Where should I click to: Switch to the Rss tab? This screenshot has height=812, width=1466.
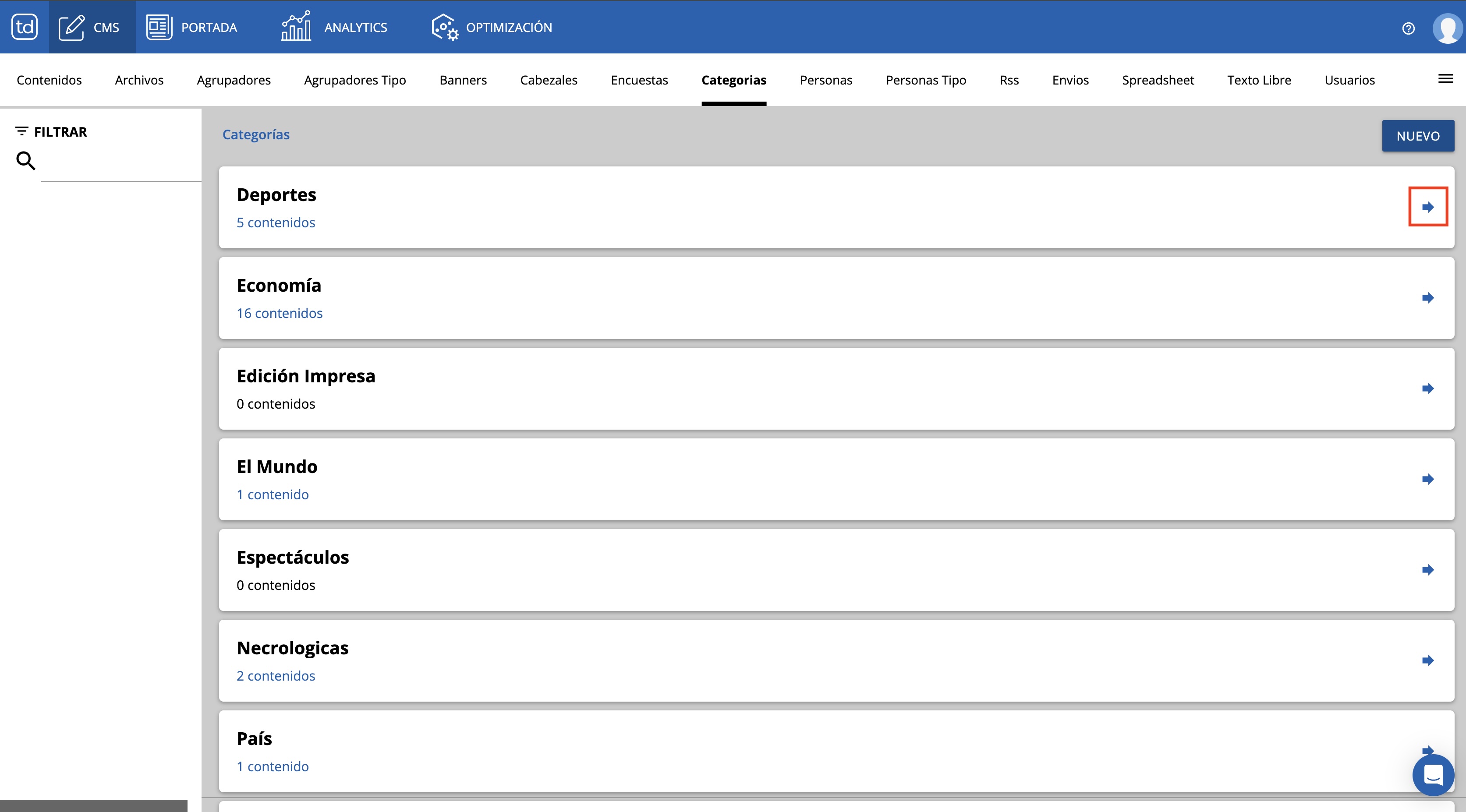[1009, 80]
